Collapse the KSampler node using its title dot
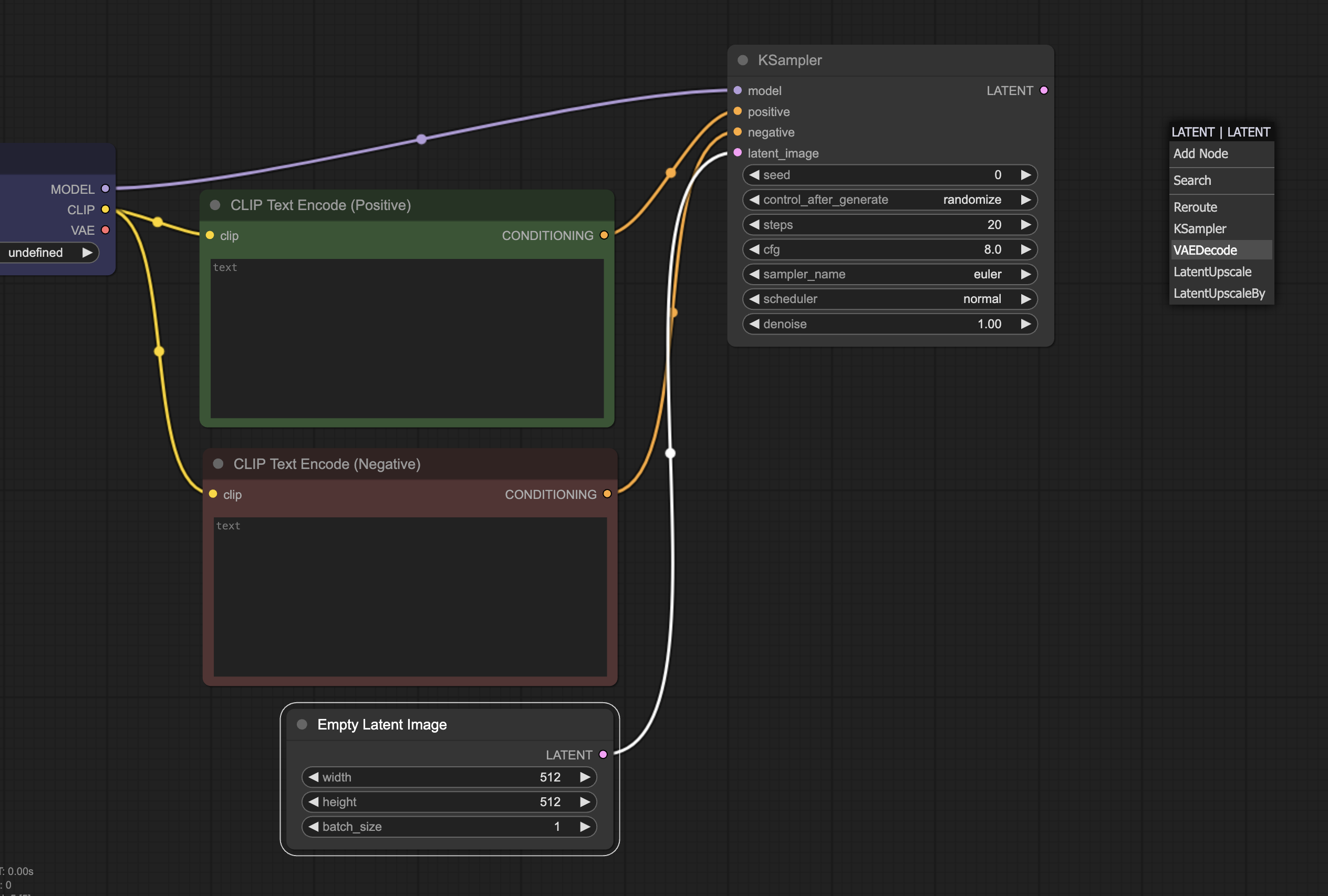The height and width of the screenshot is (896, 1328). tap(743, 60)
